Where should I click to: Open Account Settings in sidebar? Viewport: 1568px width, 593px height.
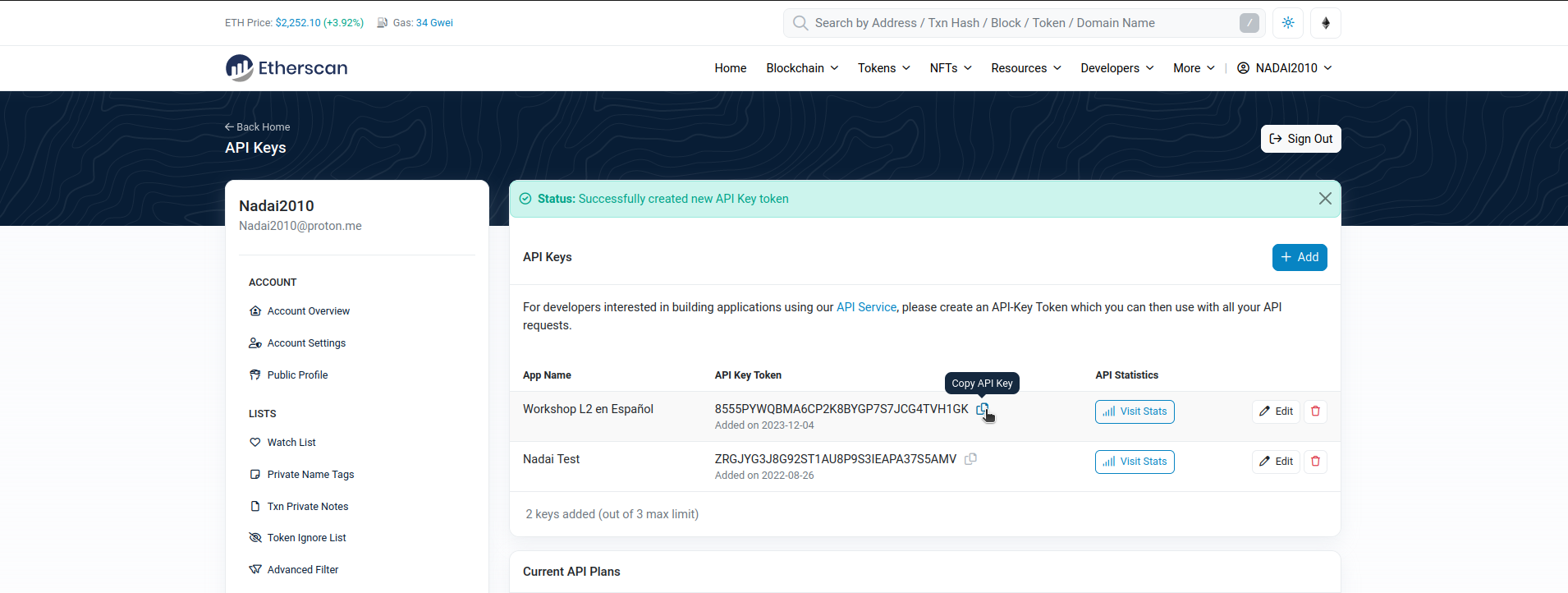click(x=297, y=343)
